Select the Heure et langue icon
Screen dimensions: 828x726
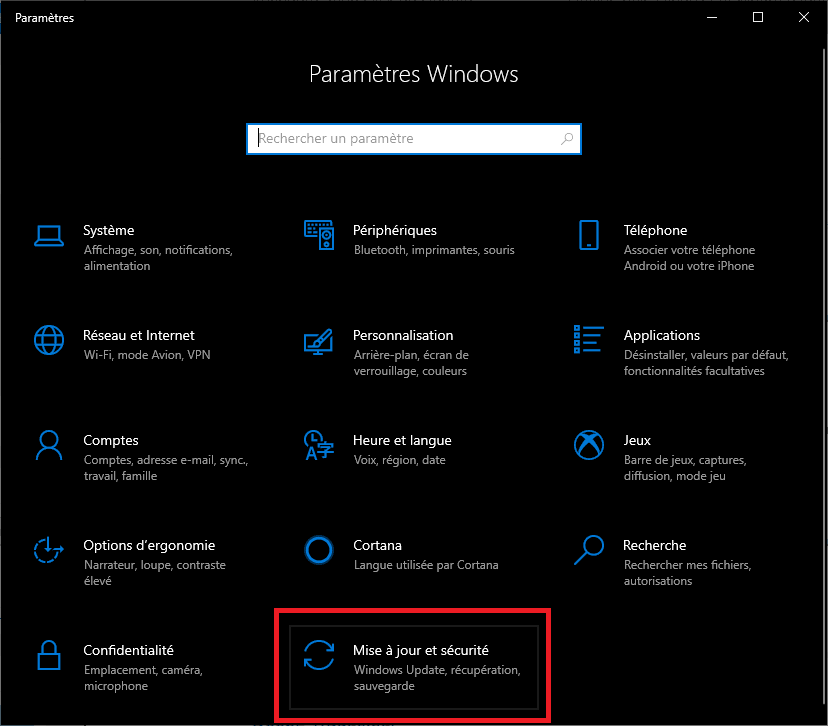coord(318,446)
